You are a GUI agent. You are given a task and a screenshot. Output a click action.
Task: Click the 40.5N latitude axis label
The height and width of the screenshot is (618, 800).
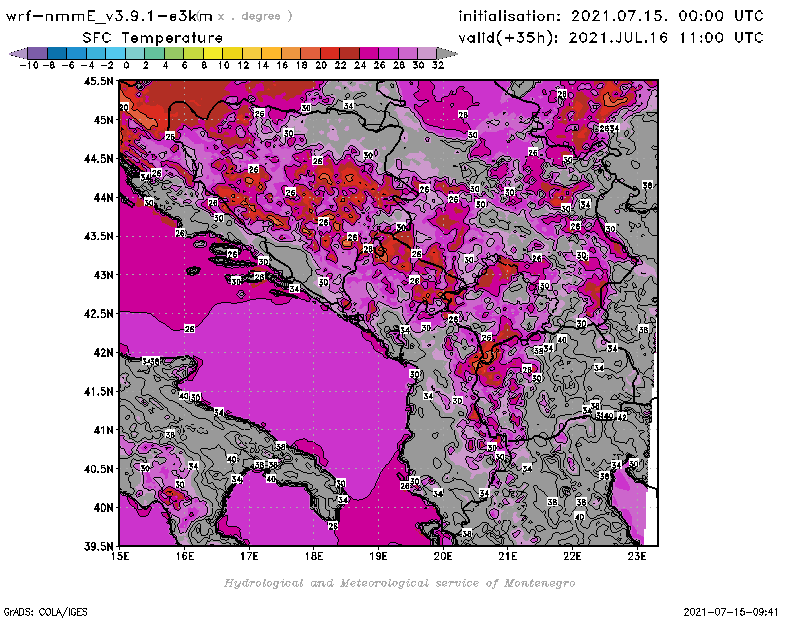(x=98, y=469)
